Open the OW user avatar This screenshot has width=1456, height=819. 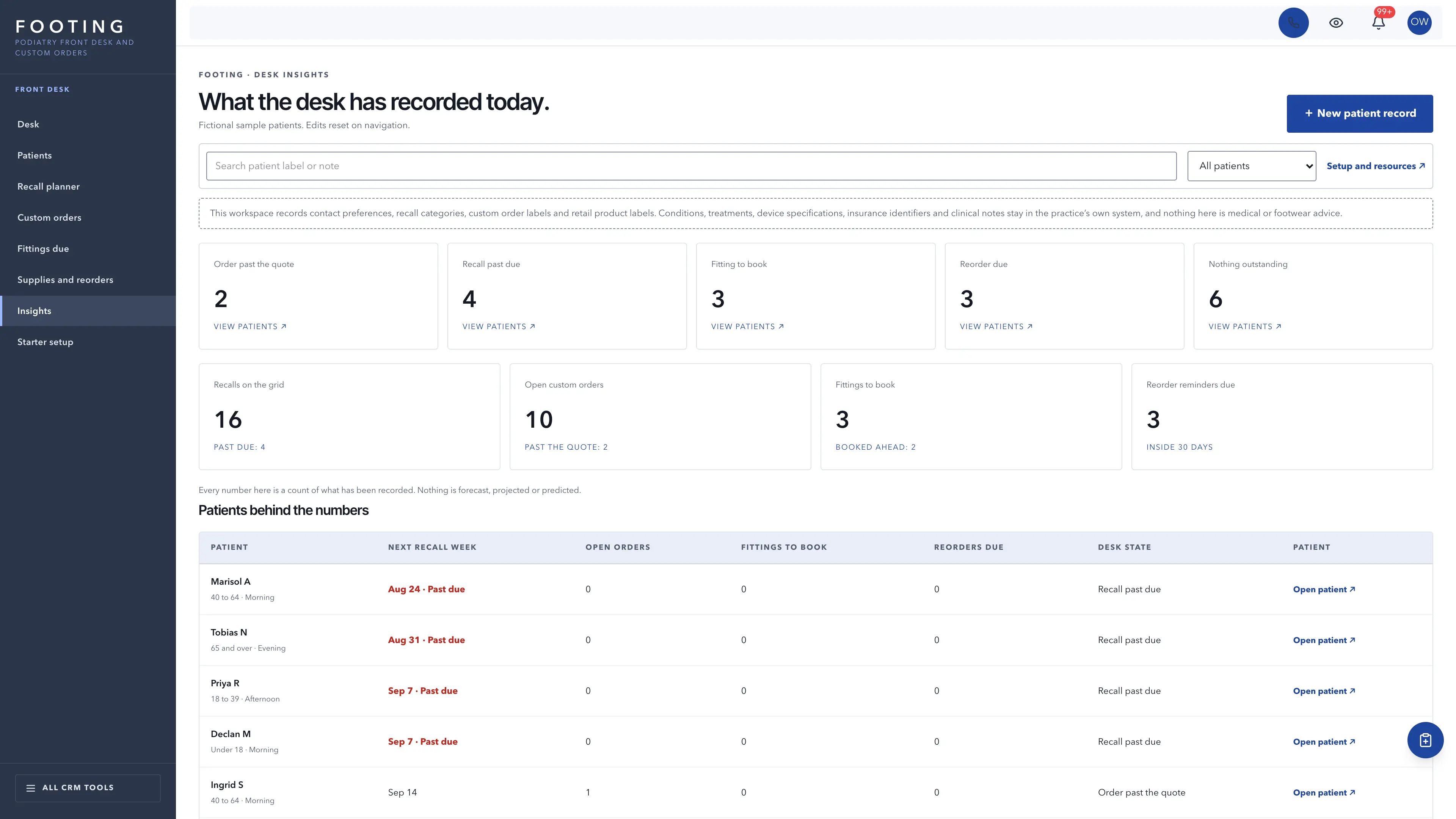coord(1419,23)
